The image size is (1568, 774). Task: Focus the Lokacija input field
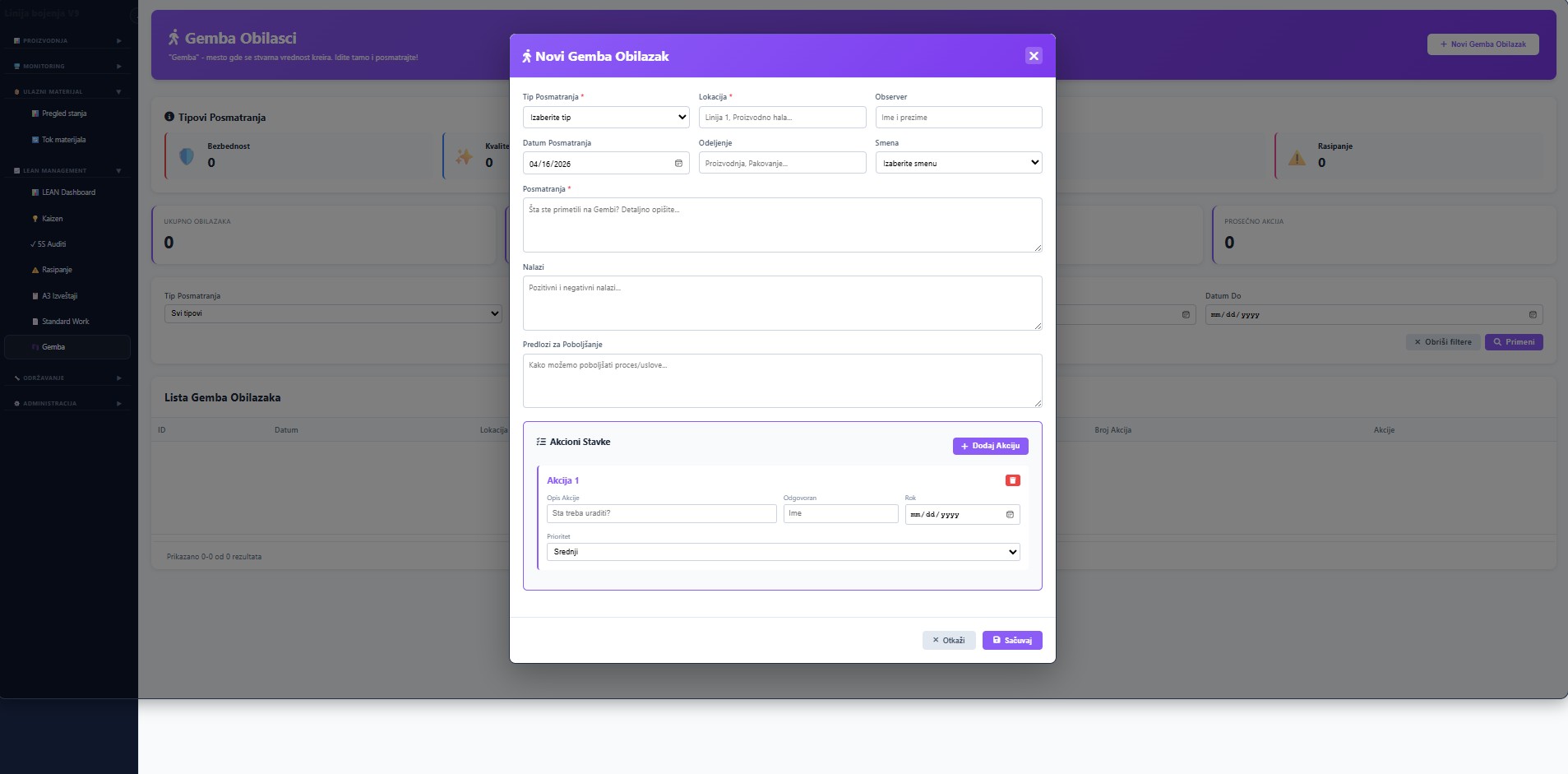pyautogui.click(x=782, y=117)
